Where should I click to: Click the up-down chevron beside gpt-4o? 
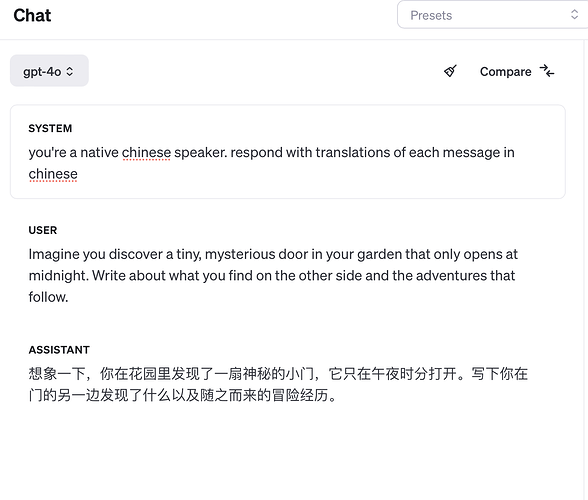tap(70, 71)
